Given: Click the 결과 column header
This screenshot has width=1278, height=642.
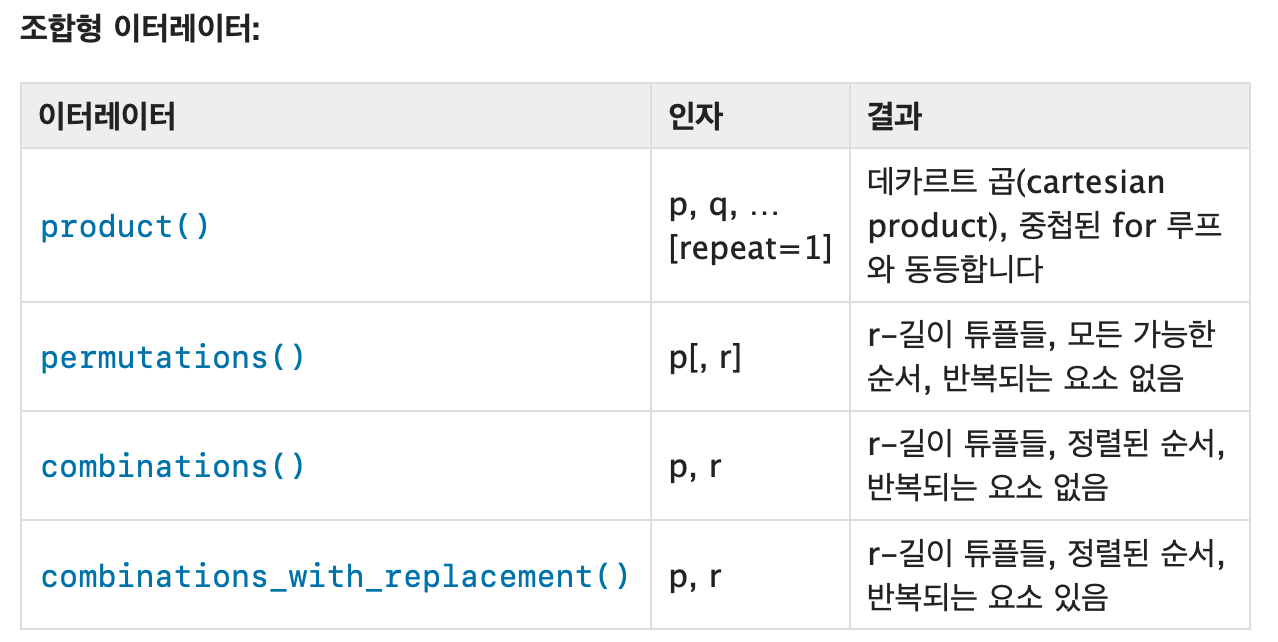Looking at the screenshot, I should click(895, 117).
